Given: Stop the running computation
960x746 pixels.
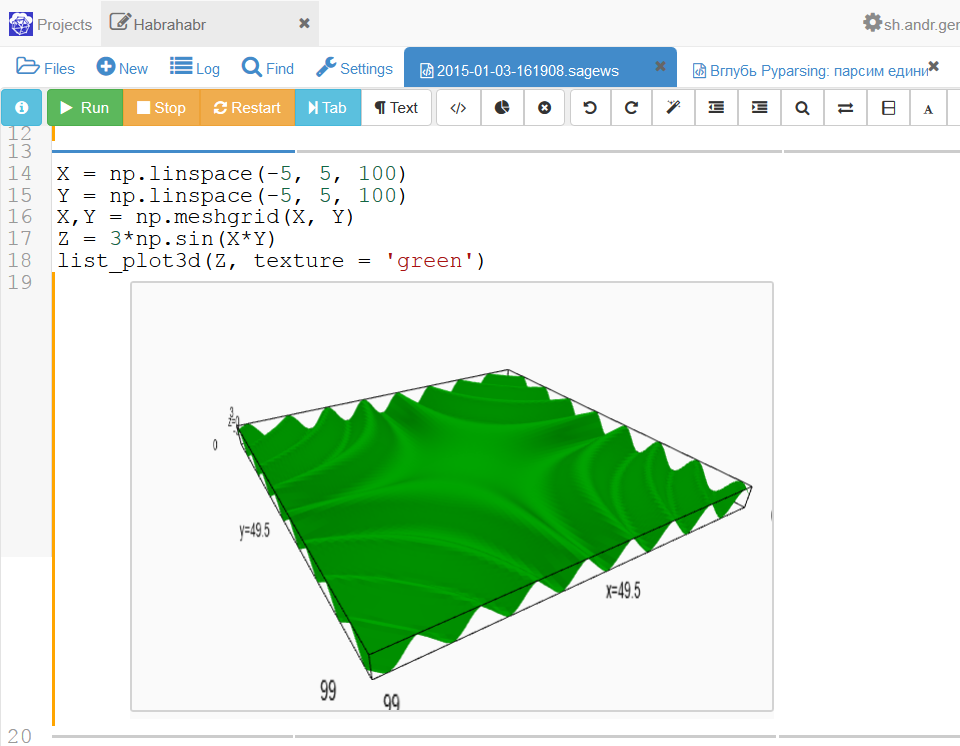Looking at the screenshot, I should [x=162, y=108].
